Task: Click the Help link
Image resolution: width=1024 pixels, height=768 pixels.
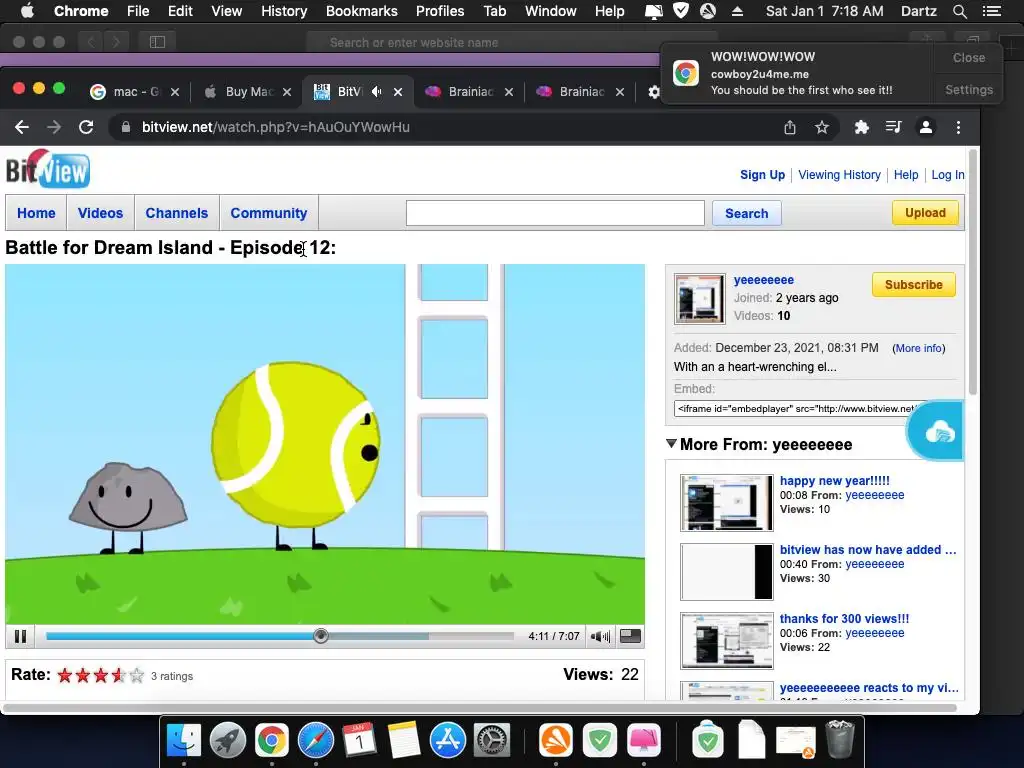Action: coord(906,175)
